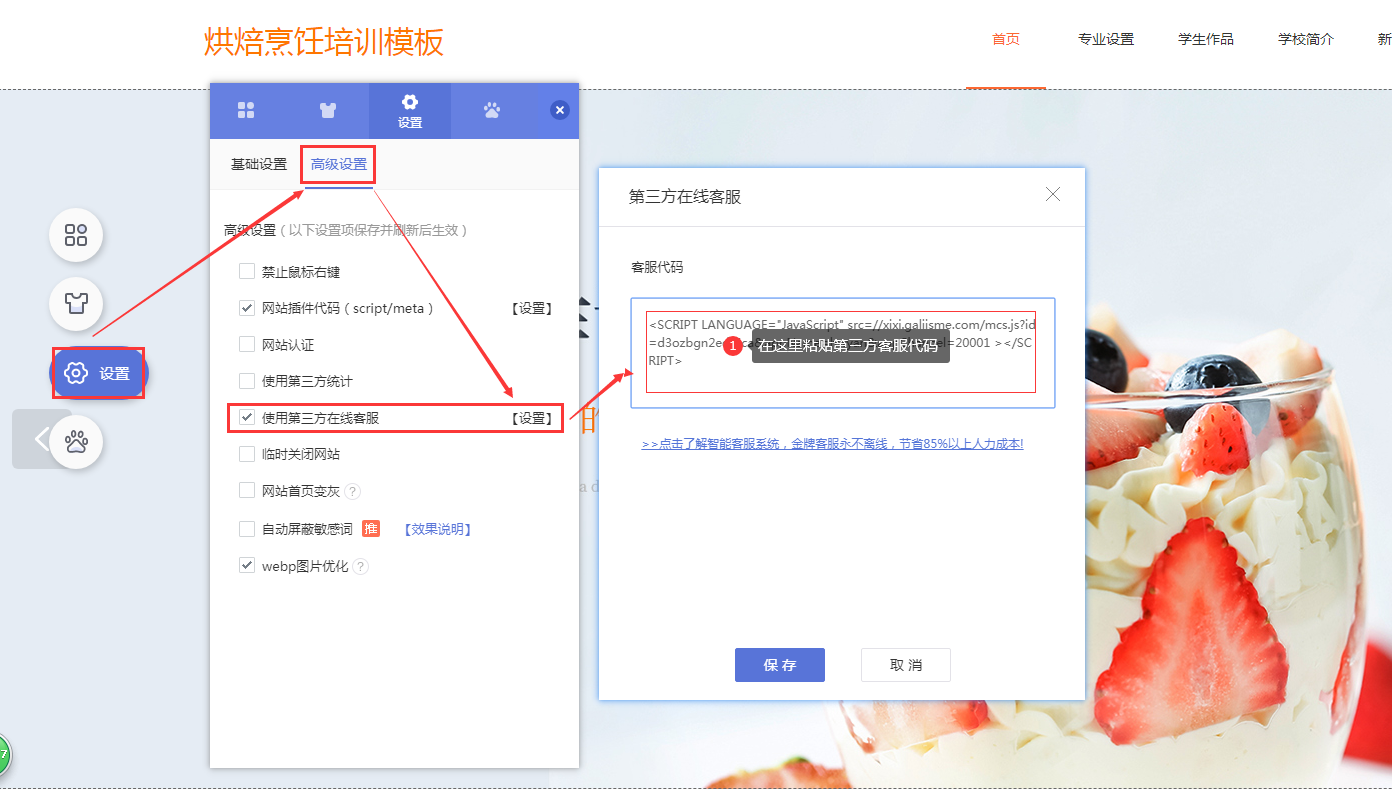
Task: Open 【设置】 for 使用第三方在线客服
Action: tap(531, 418)
